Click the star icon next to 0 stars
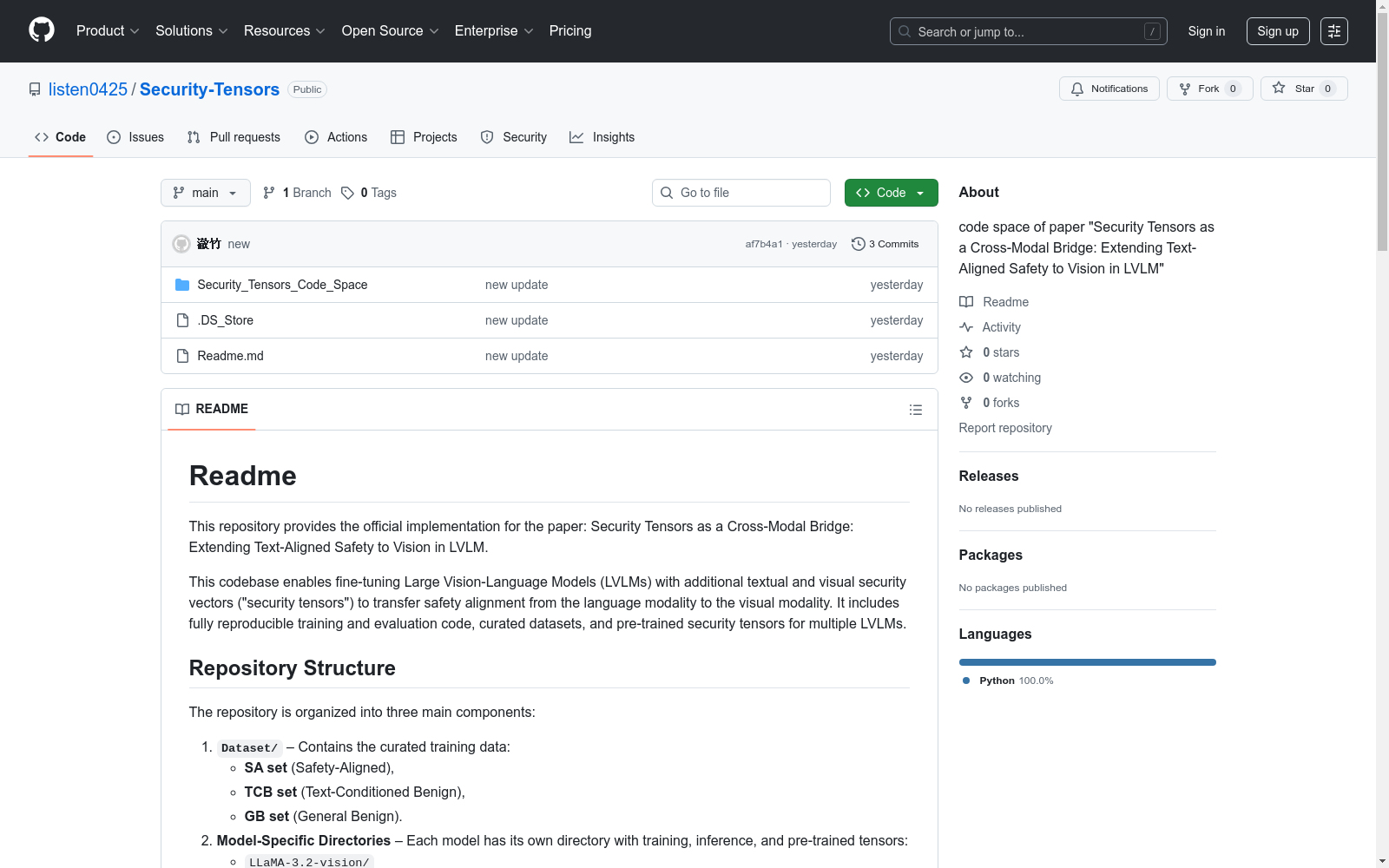This screenshot has height=868, width=1389. [966, 352]
